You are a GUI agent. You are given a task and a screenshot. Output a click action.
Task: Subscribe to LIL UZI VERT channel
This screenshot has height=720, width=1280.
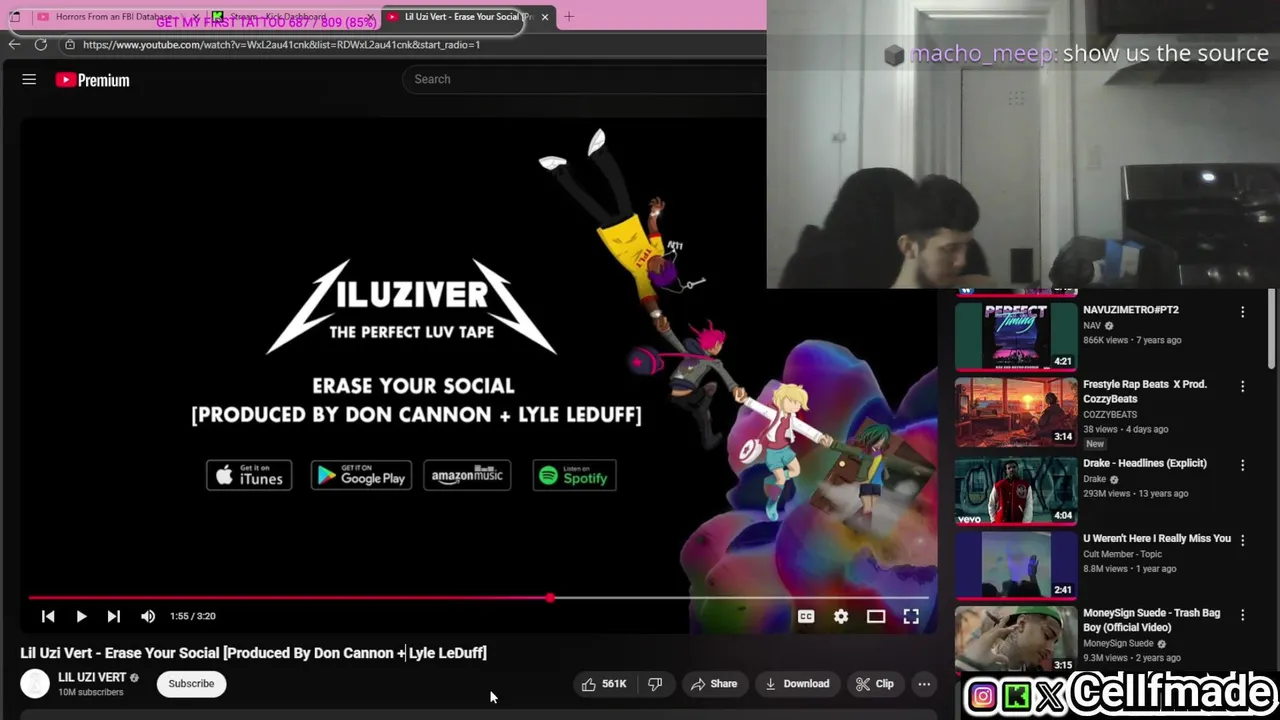191,684
